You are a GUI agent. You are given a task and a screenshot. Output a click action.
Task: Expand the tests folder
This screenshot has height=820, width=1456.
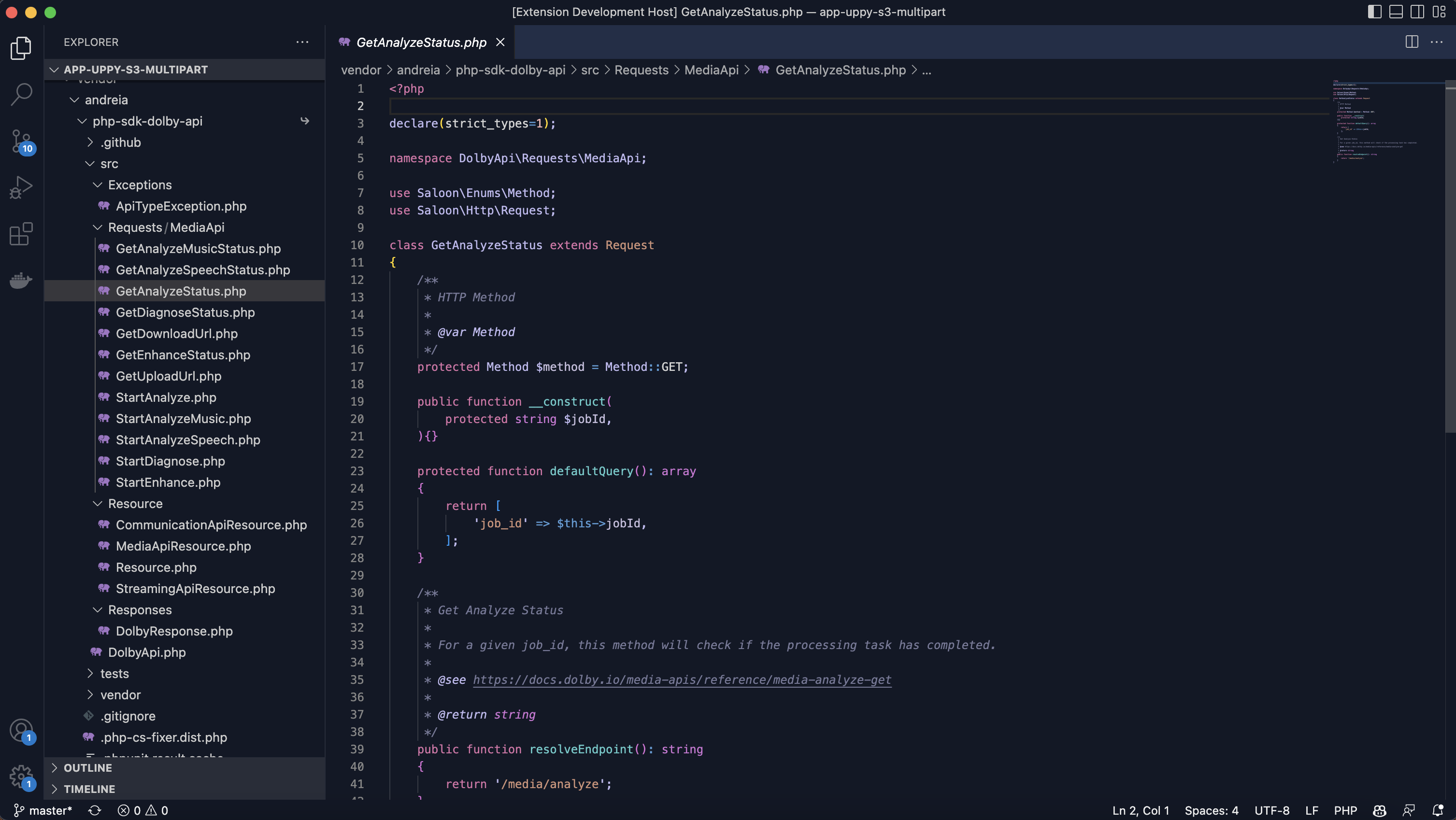114,674
